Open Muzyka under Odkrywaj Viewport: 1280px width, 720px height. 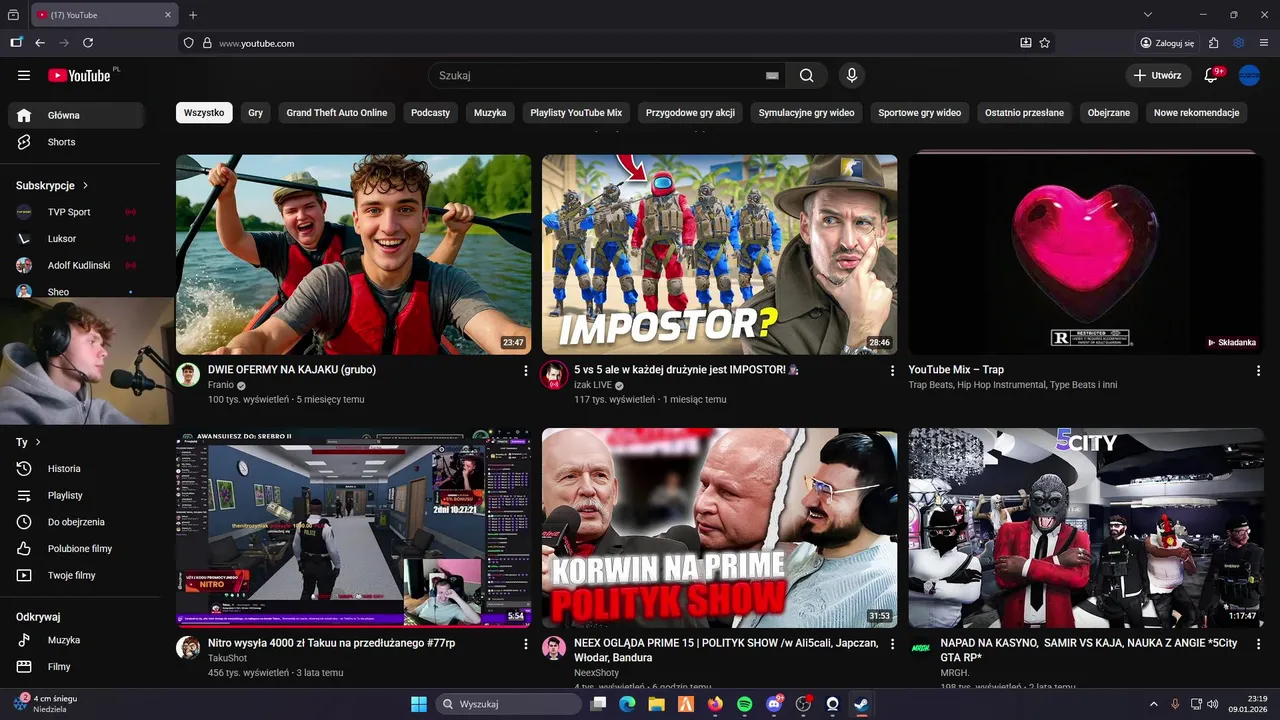[76, 640]
